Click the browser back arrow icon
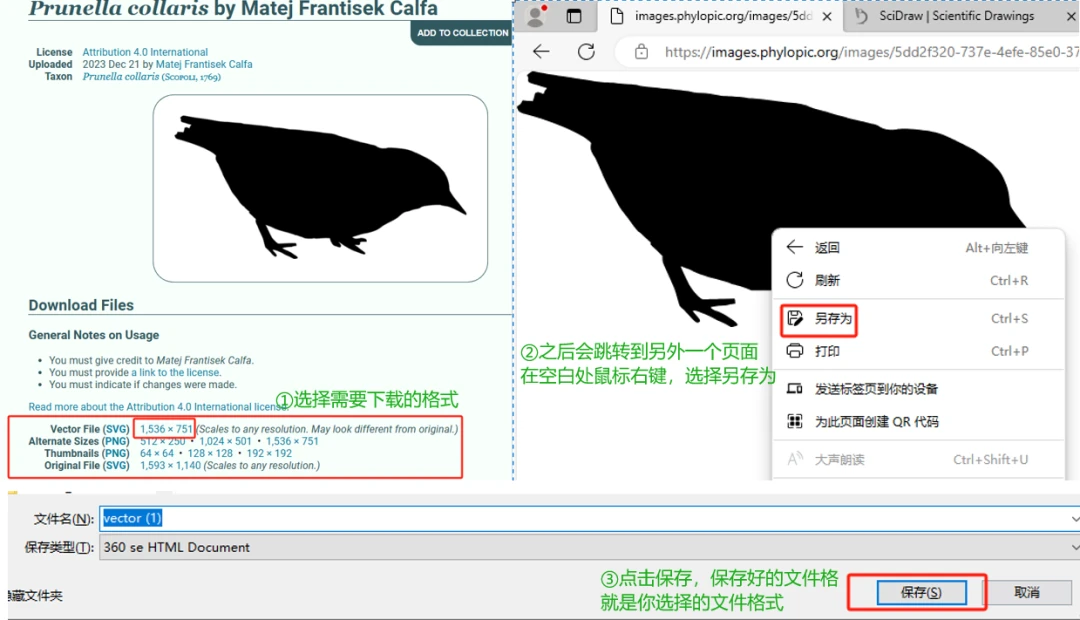The image size is (1080, 620). [541, 52]
